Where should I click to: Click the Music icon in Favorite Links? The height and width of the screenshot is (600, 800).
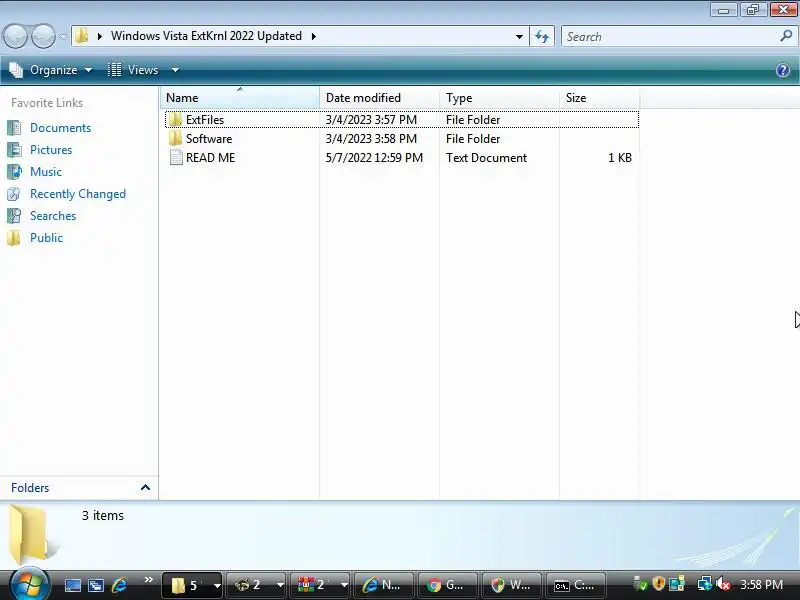coord(14,171)
